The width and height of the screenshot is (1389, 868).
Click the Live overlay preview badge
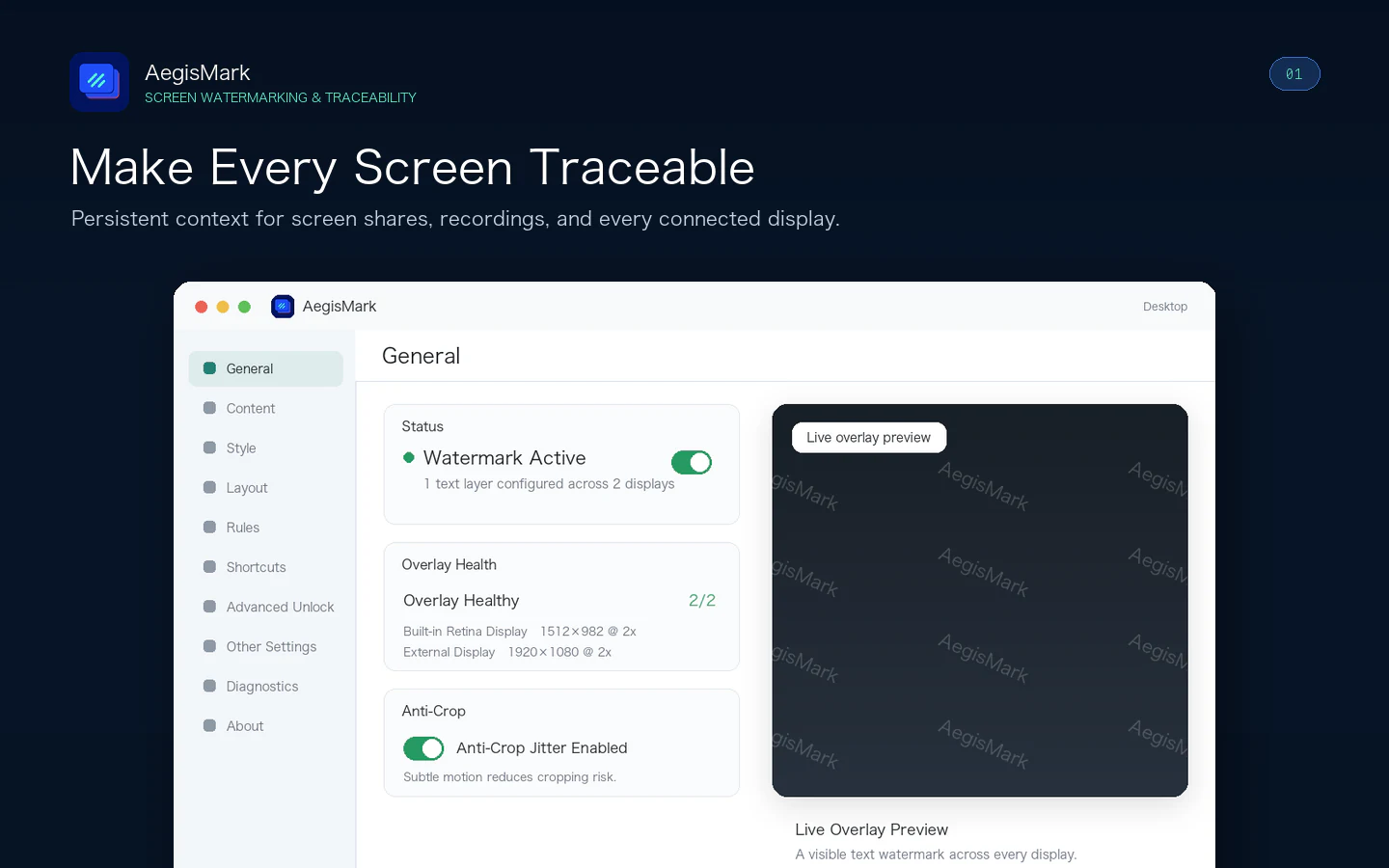(869, 438)
